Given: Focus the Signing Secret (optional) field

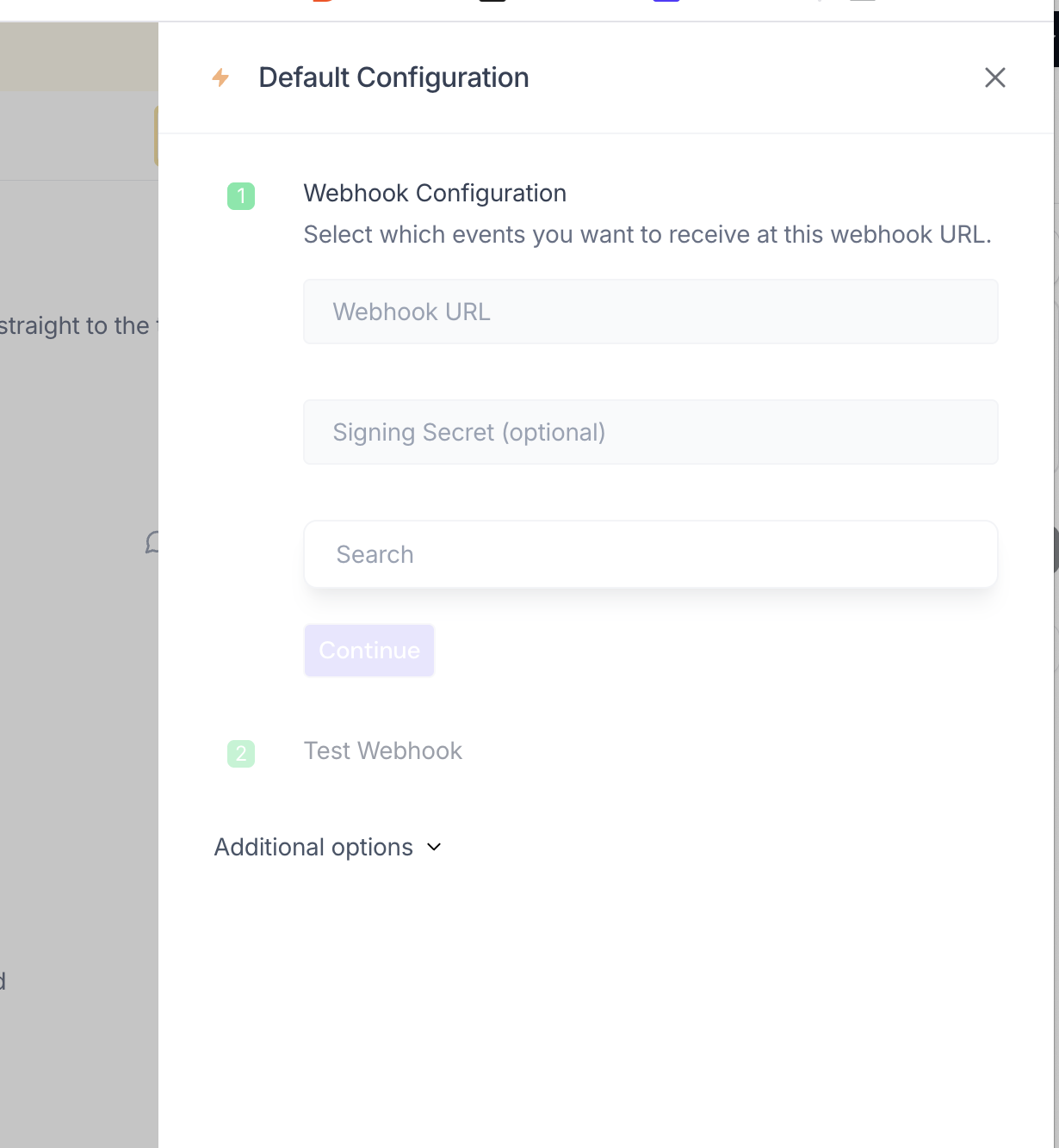Looking at the screenshot, I should pos(651,432).
